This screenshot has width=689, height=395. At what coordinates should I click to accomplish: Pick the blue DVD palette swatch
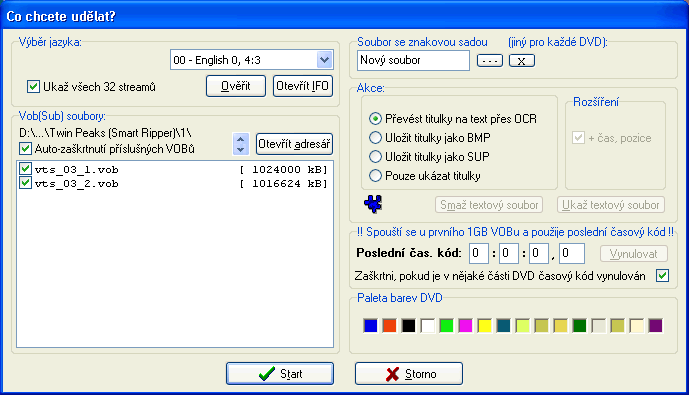click(370, 326)
